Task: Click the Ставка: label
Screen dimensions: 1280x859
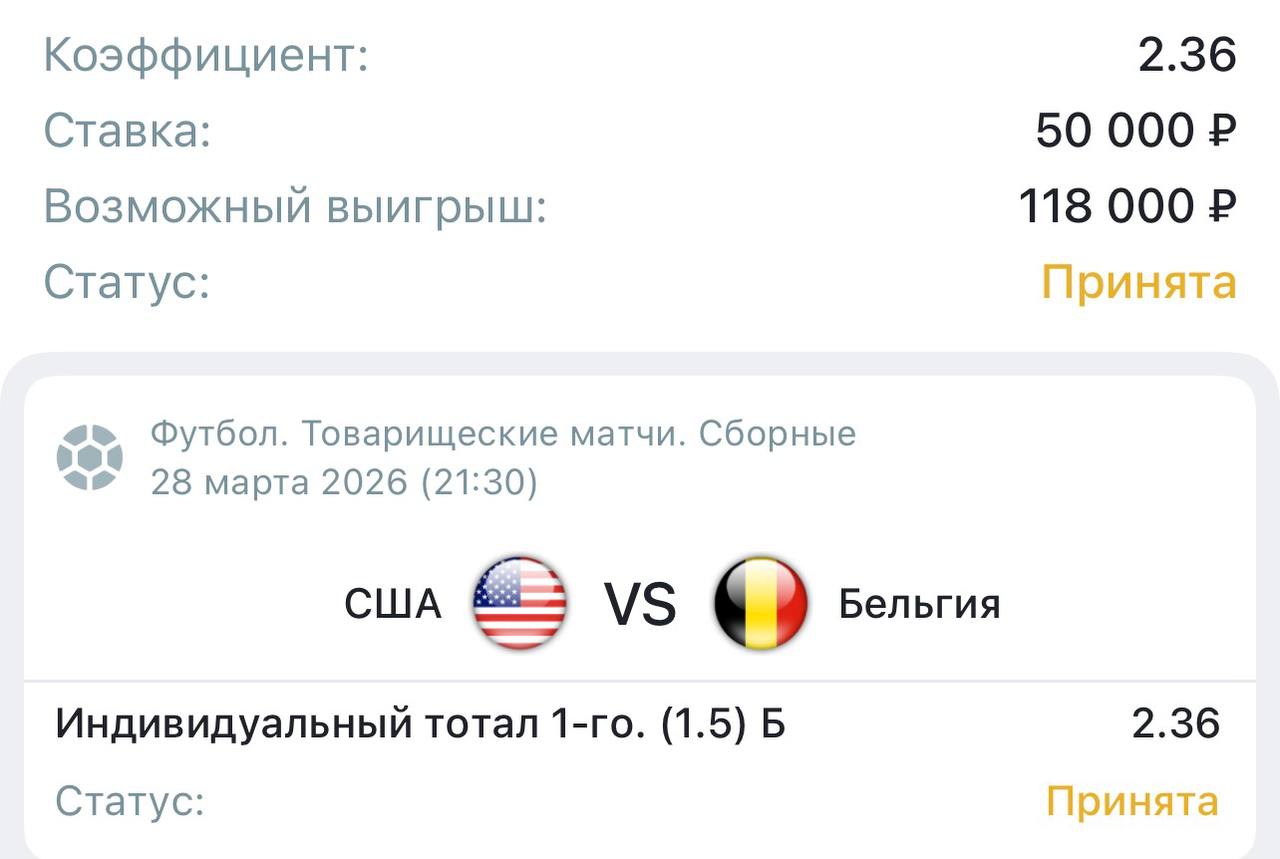Action: coord(127,131)
